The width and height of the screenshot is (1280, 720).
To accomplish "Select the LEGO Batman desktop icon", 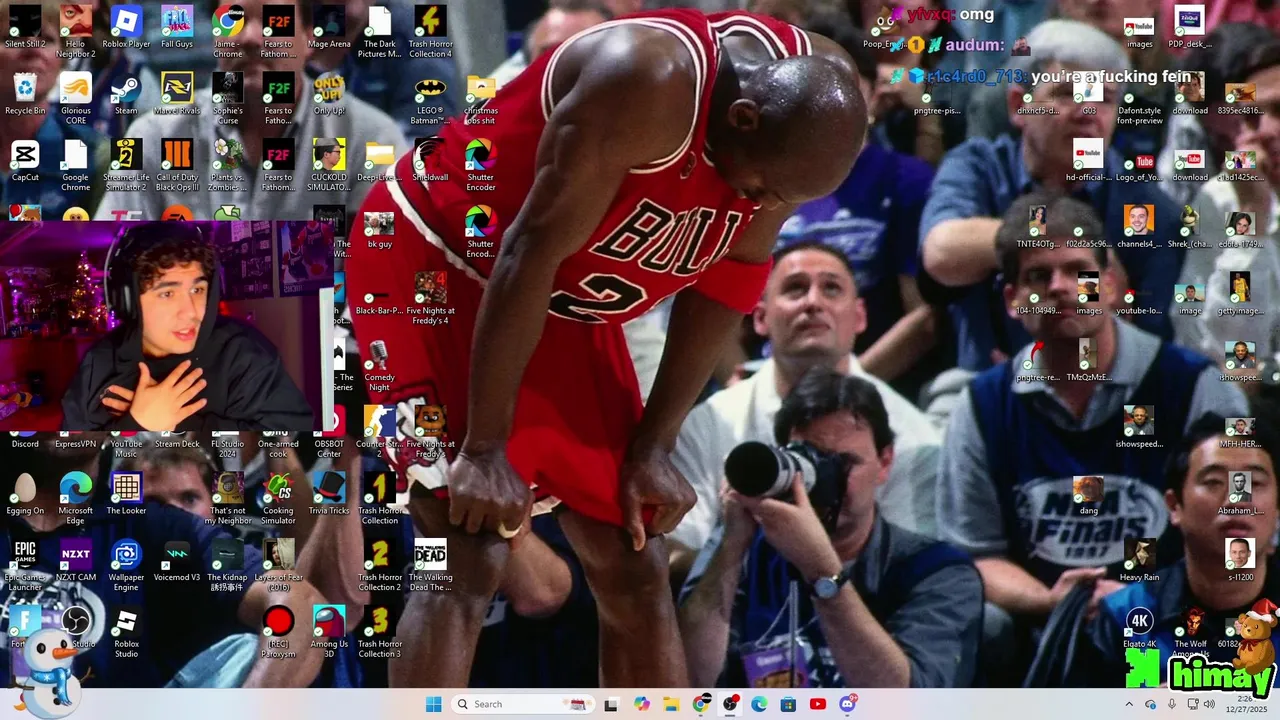I will [430, 98].
